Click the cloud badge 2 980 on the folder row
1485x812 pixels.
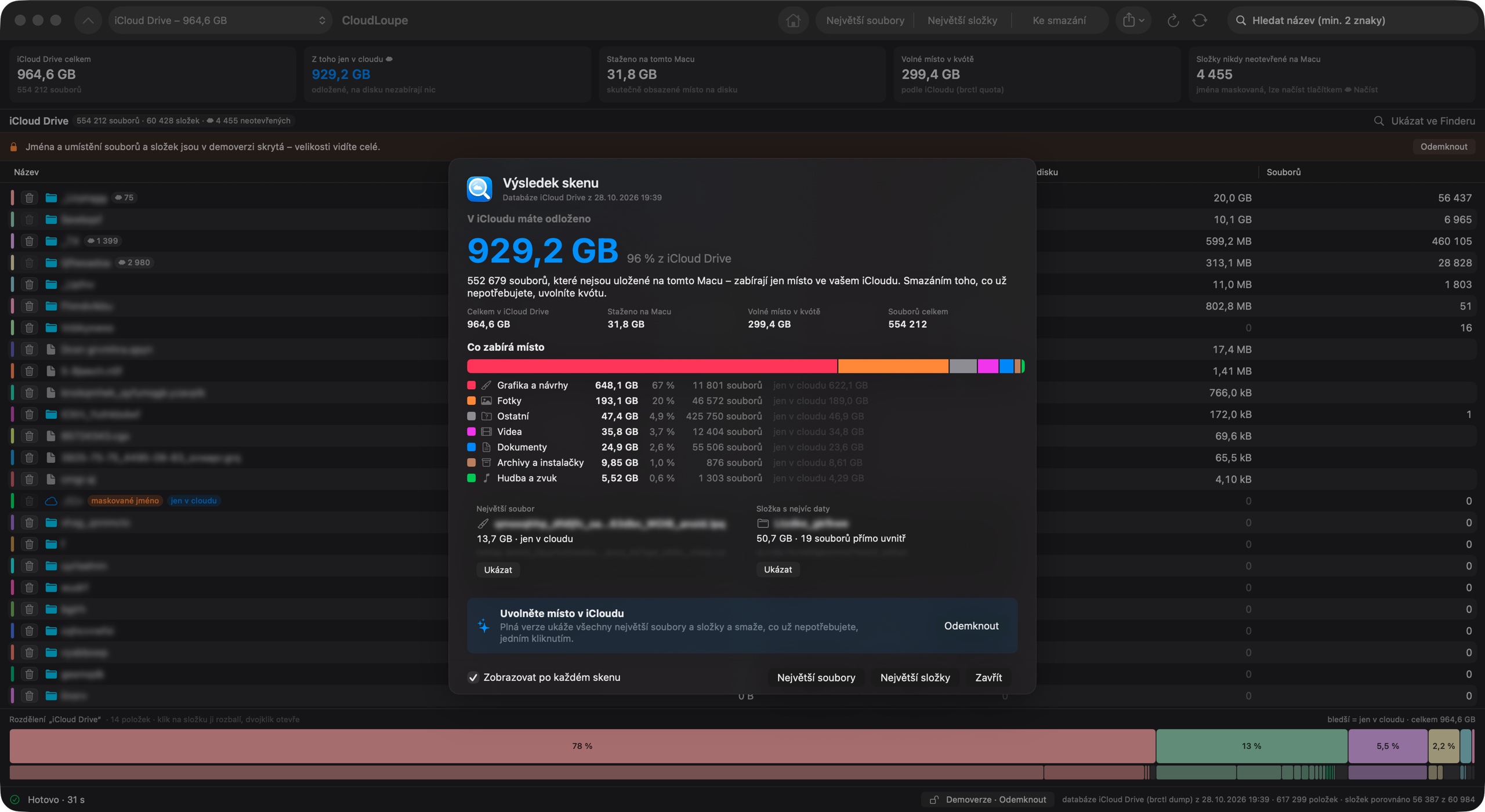(134, 263)
